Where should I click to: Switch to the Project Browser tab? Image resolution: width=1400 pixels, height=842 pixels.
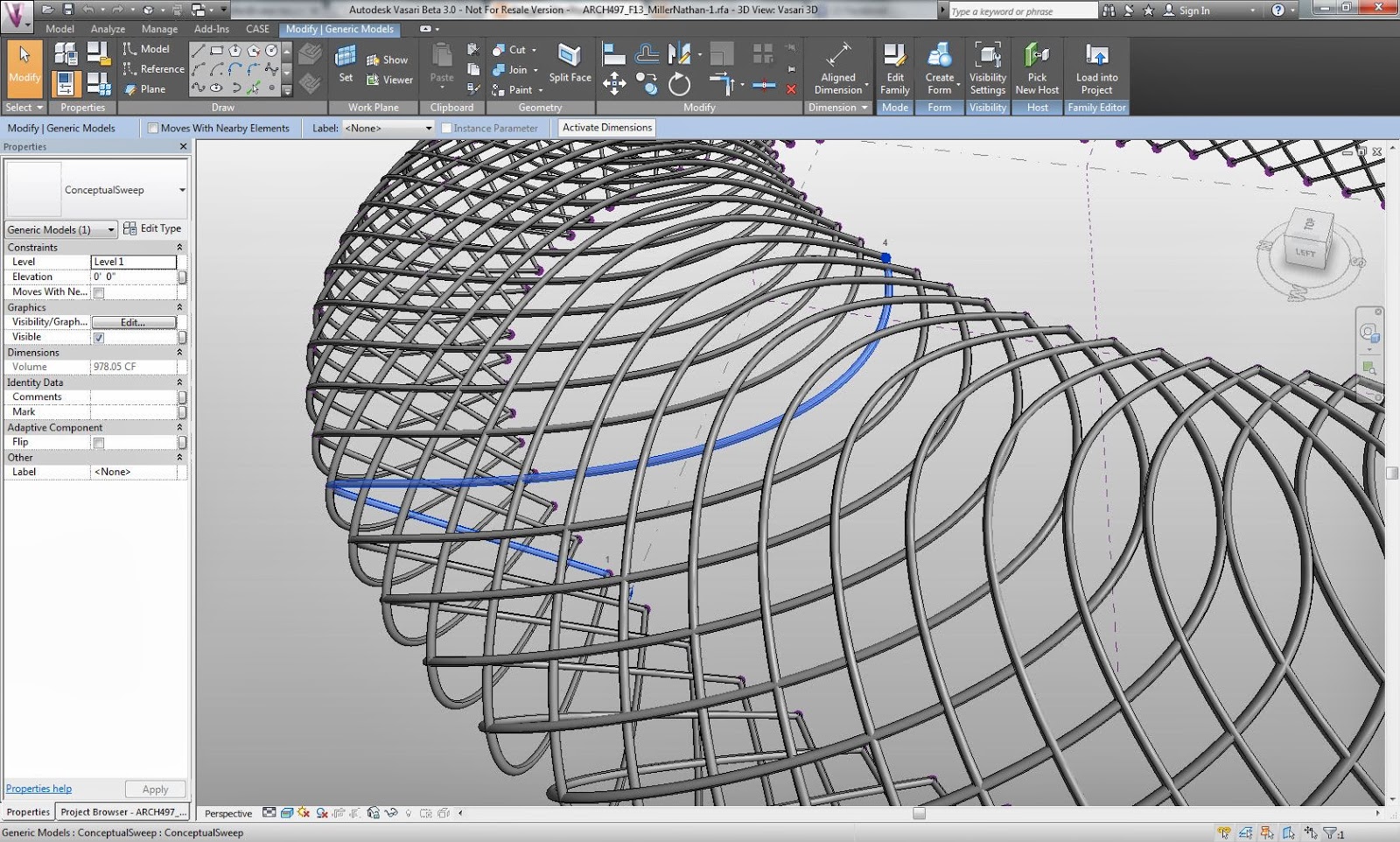[x=122, y=812]
